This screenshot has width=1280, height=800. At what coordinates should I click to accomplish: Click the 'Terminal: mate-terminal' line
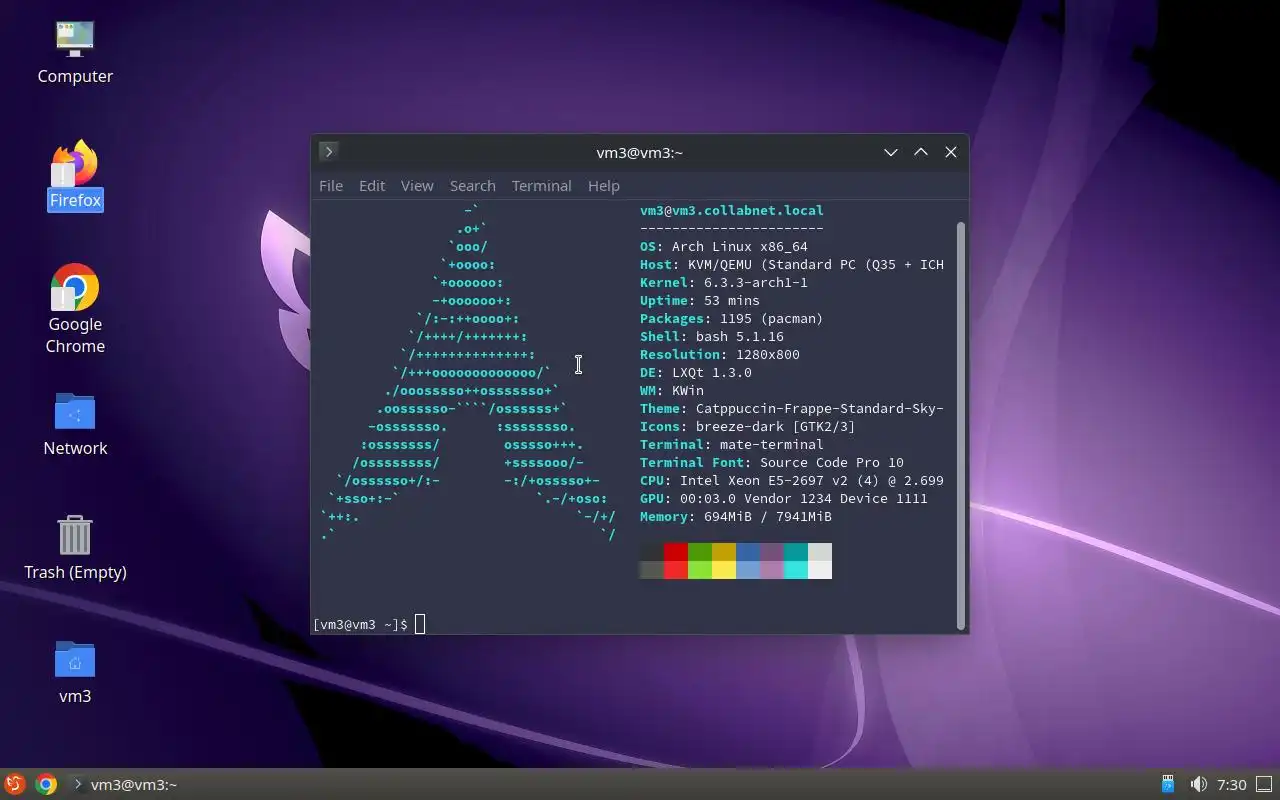click(x=732, y=444)
